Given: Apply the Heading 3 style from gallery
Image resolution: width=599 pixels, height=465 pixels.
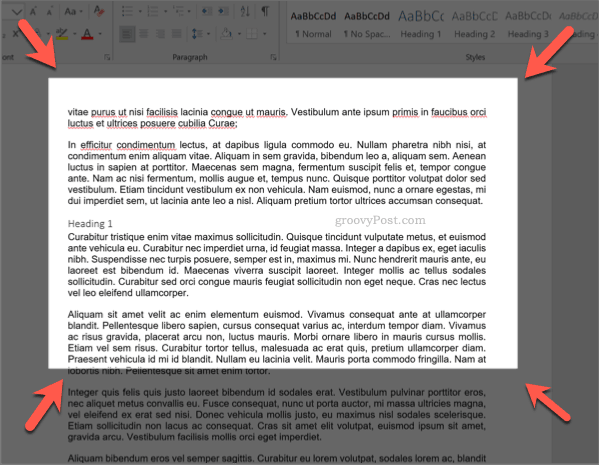Looking at the screenshot, I should [x=528, y=25].
